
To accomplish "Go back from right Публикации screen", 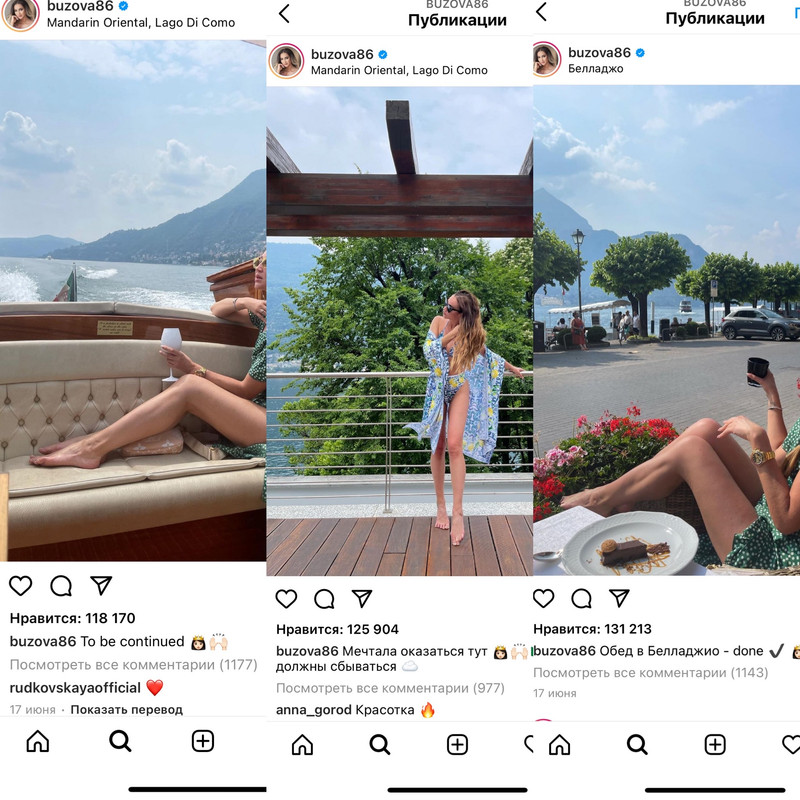I will (x=542, y=12).
